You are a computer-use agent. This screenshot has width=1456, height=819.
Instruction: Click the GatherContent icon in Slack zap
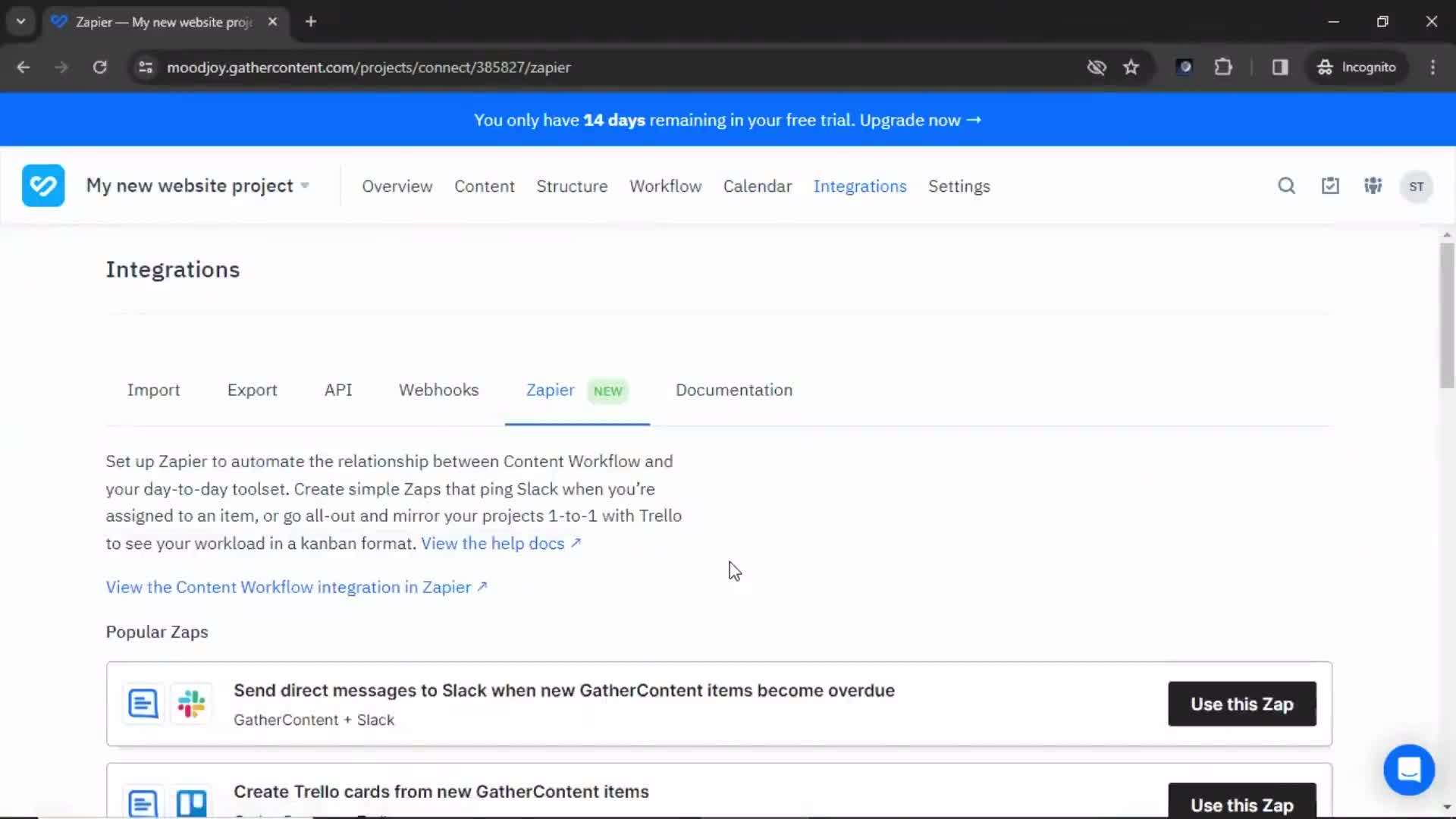(143, 704)
